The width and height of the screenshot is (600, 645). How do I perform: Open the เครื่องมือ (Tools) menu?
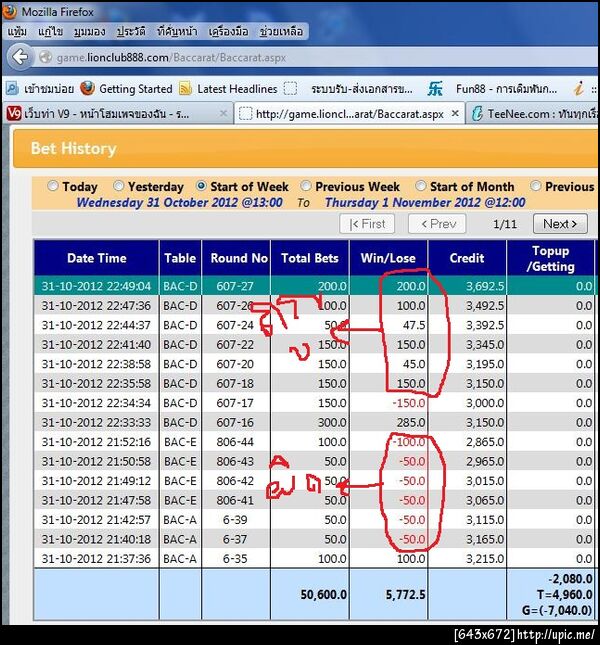[228, 32]
